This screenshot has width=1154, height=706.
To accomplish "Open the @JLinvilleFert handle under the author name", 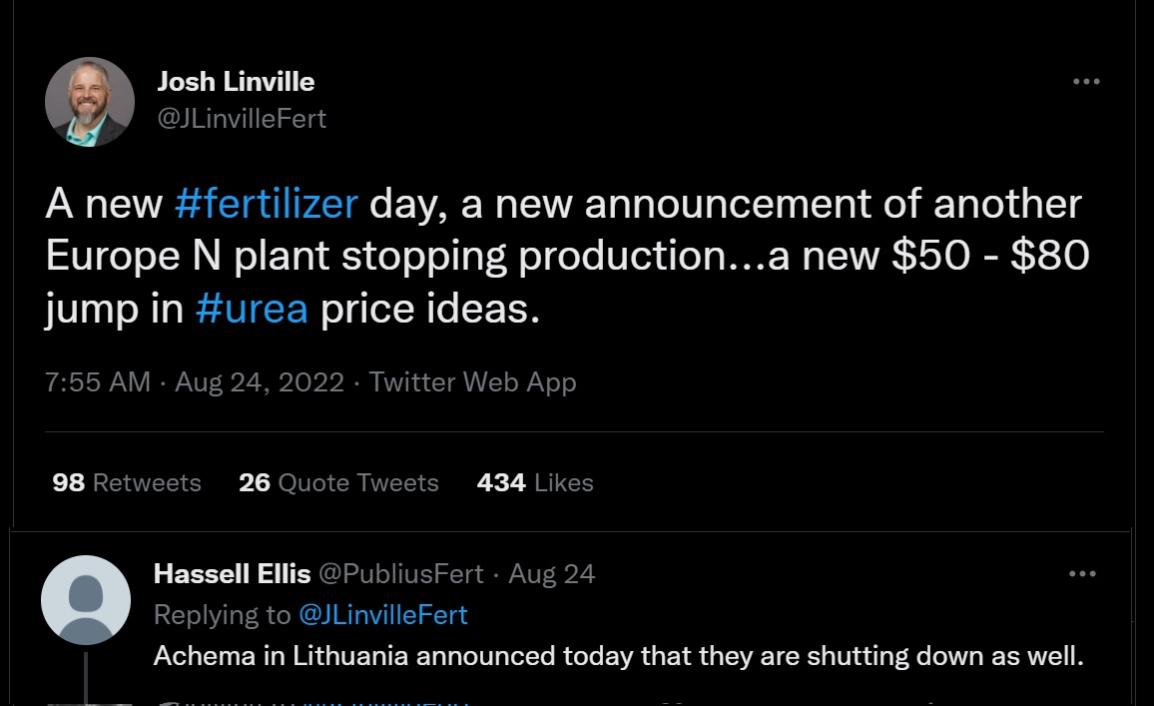I will (x=241, y=118).
